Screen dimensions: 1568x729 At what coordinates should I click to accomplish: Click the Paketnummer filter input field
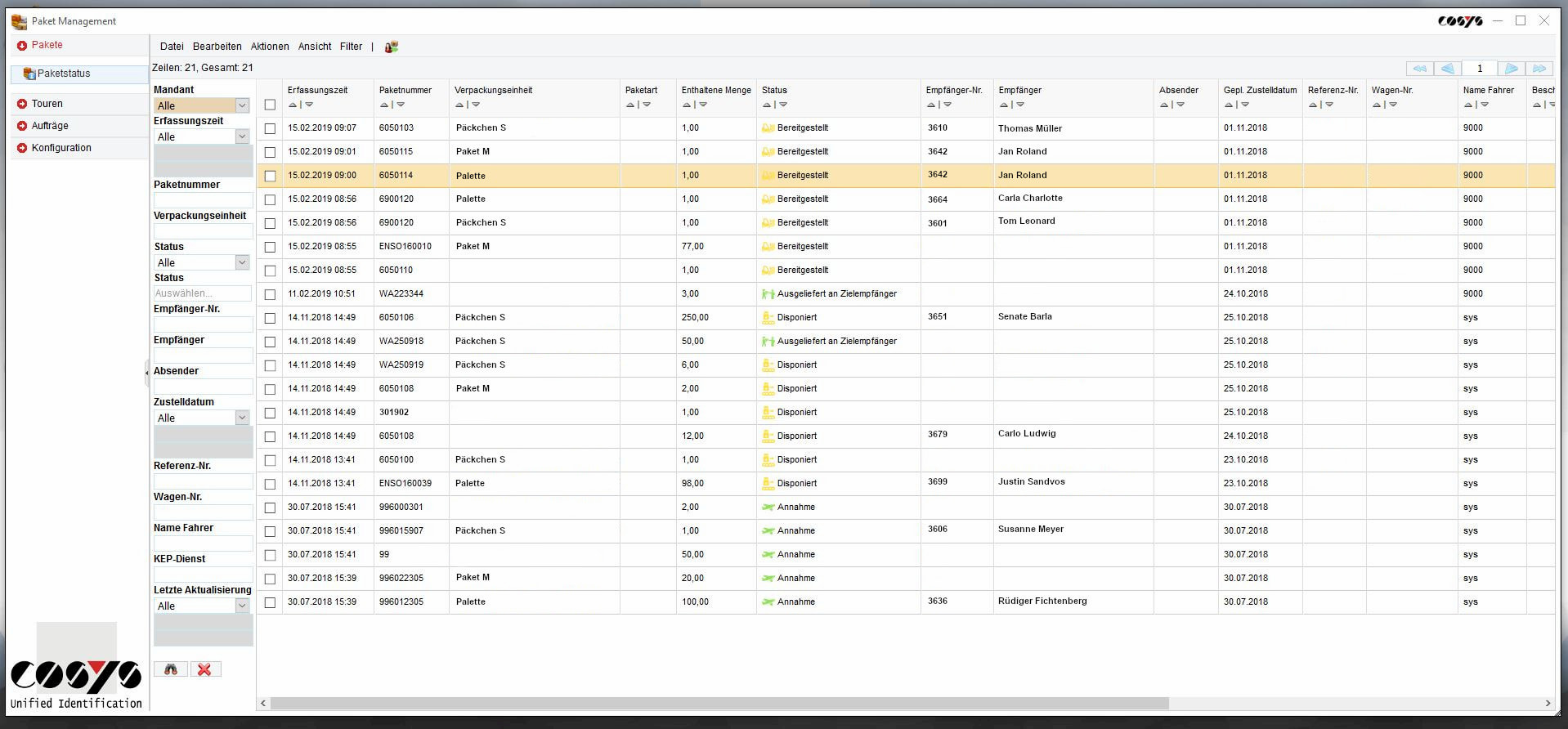(x=203, y=199)
